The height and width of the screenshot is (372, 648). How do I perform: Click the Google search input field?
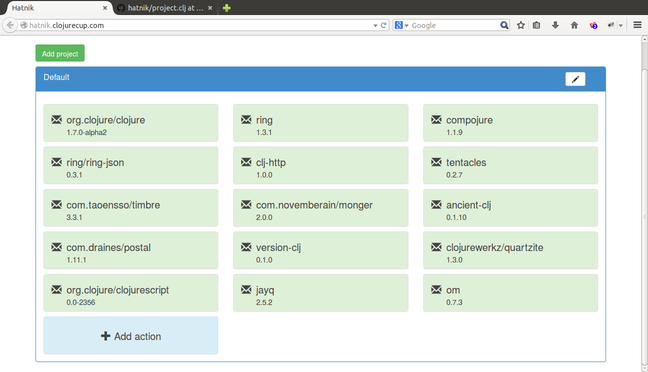(455, 25)
